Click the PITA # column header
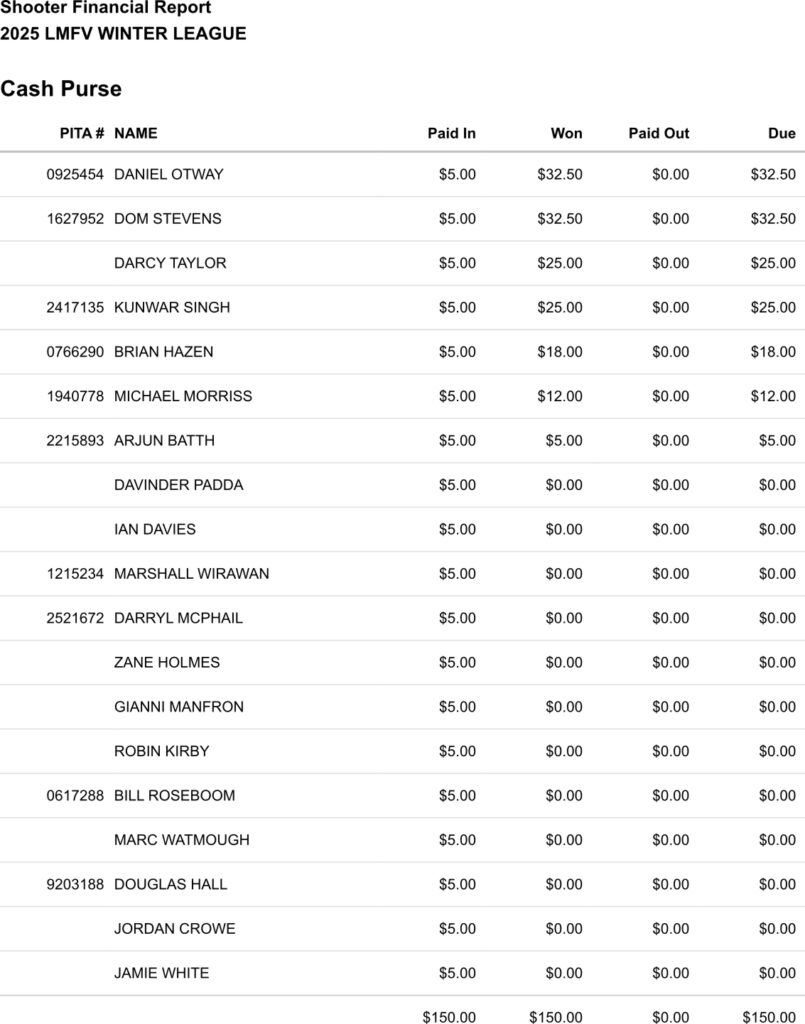This screenshot has width=805, height=1024. pyautogui.click(x=82, y=133)
